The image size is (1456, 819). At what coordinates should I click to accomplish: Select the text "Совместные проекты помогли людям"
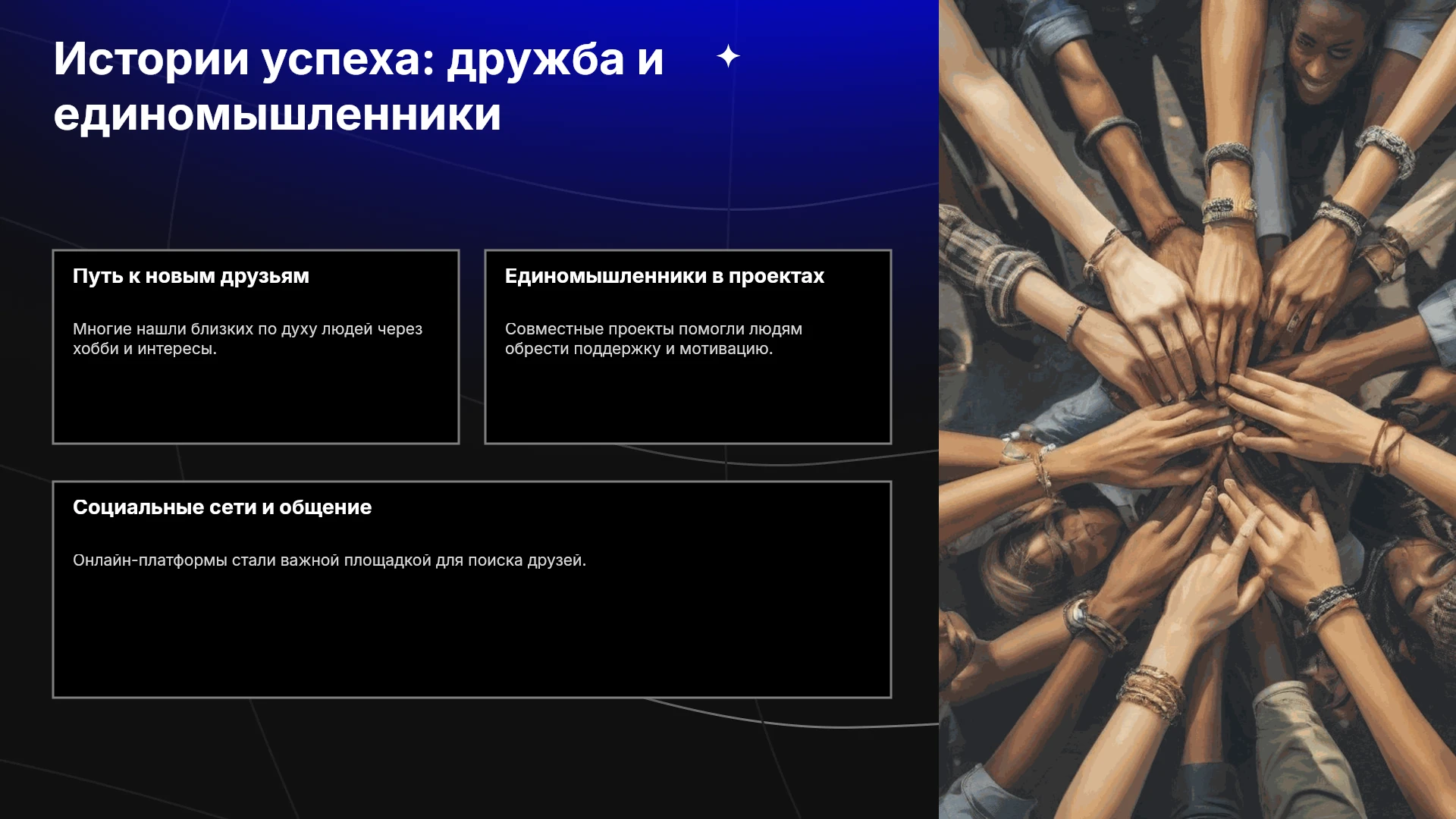click(x=654, y=329)
